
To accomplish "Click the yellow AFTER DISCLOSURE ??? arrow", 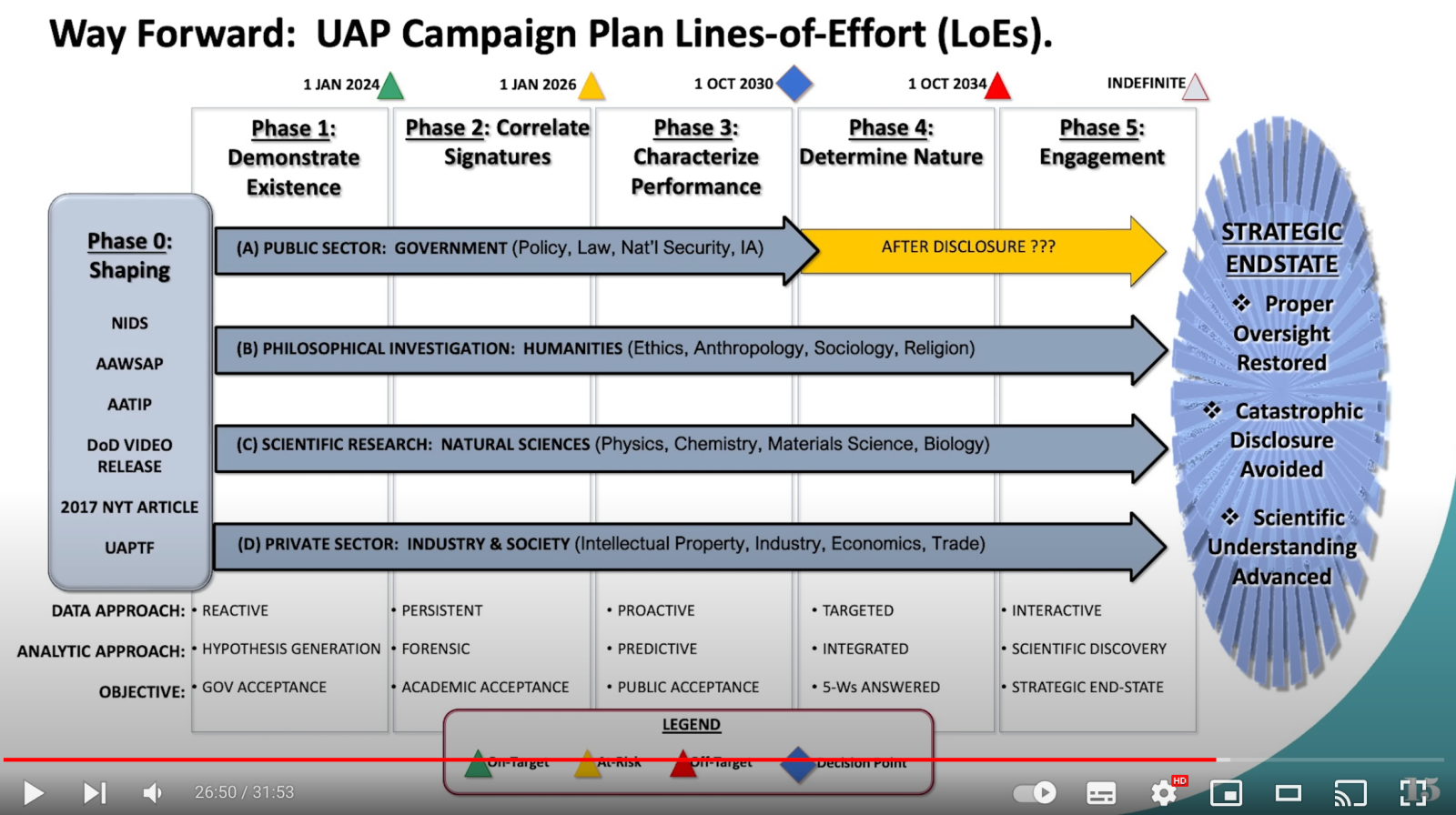I will click(x=968, y=247).
